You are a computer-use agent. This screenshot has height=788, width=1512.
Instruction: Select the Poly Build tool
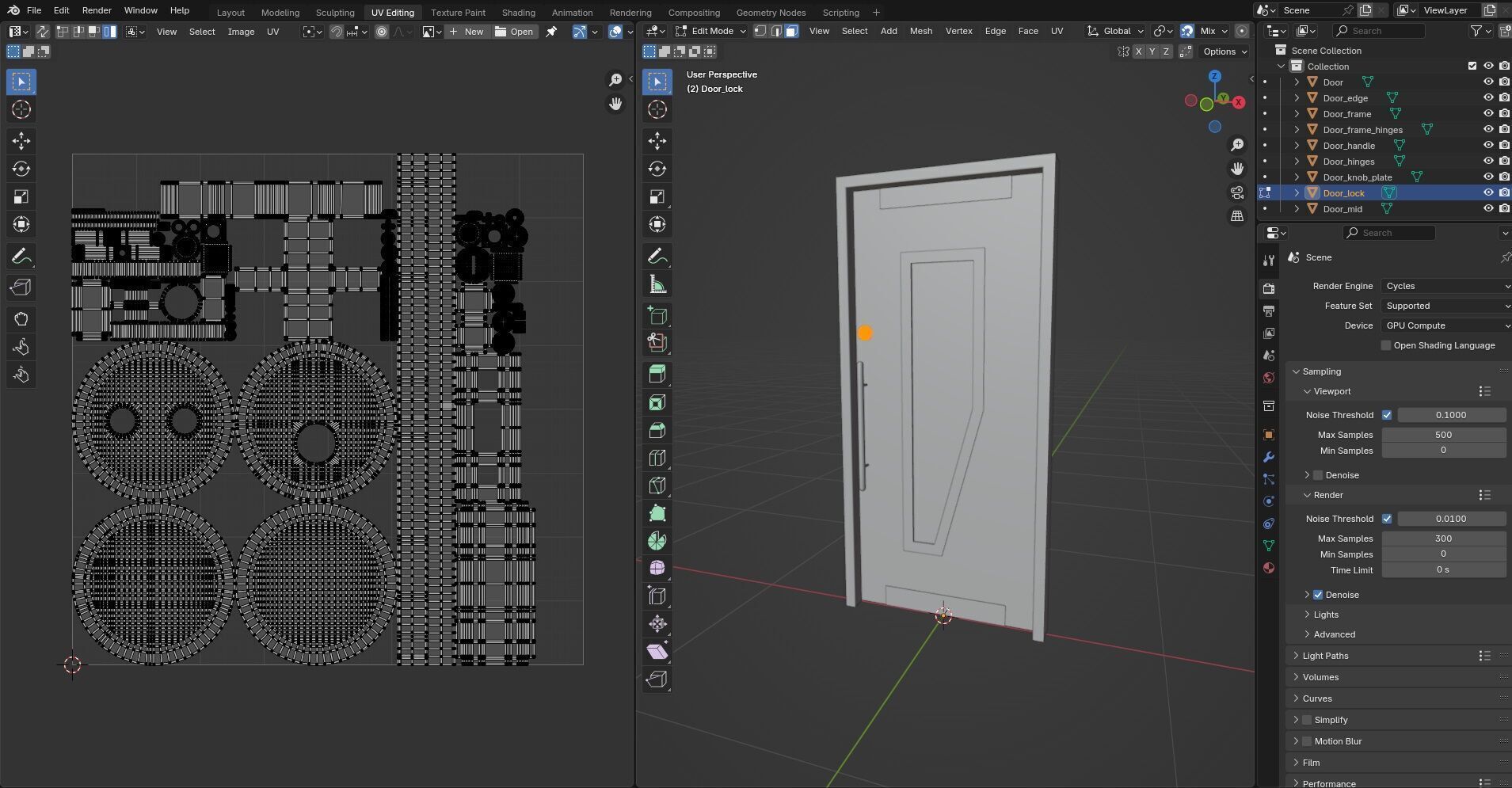657,513
